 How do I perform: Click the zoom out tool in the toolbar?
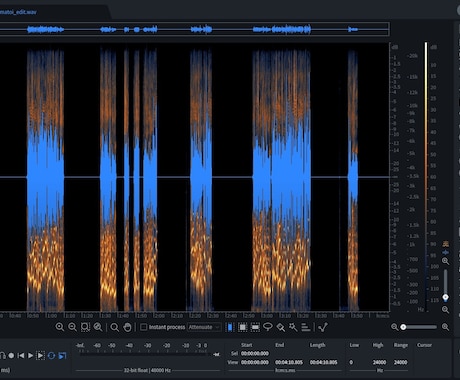72,327
